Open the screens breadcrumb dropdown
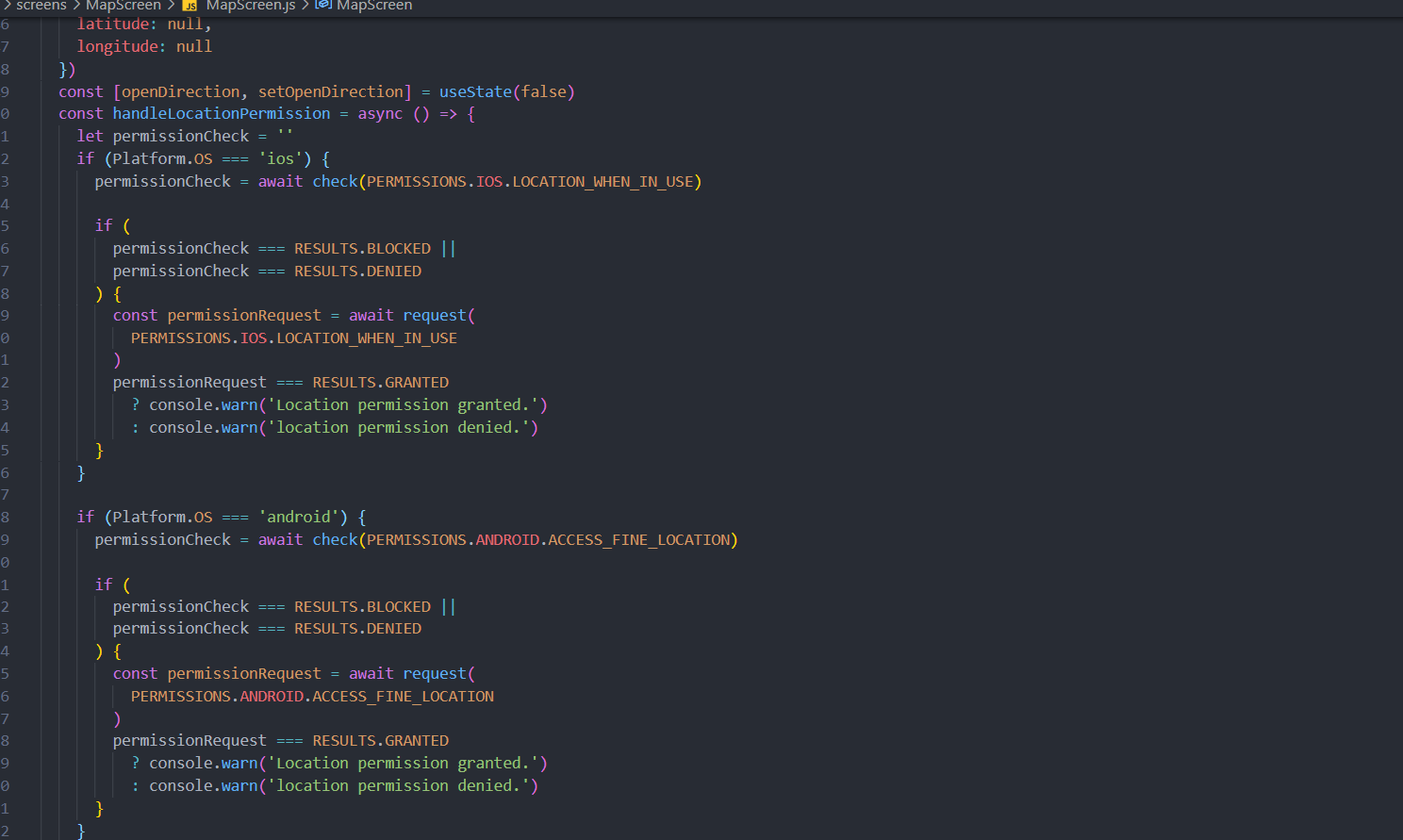Image resolution: width=1403 pixels, height=840 pixels. click(41, 6)
